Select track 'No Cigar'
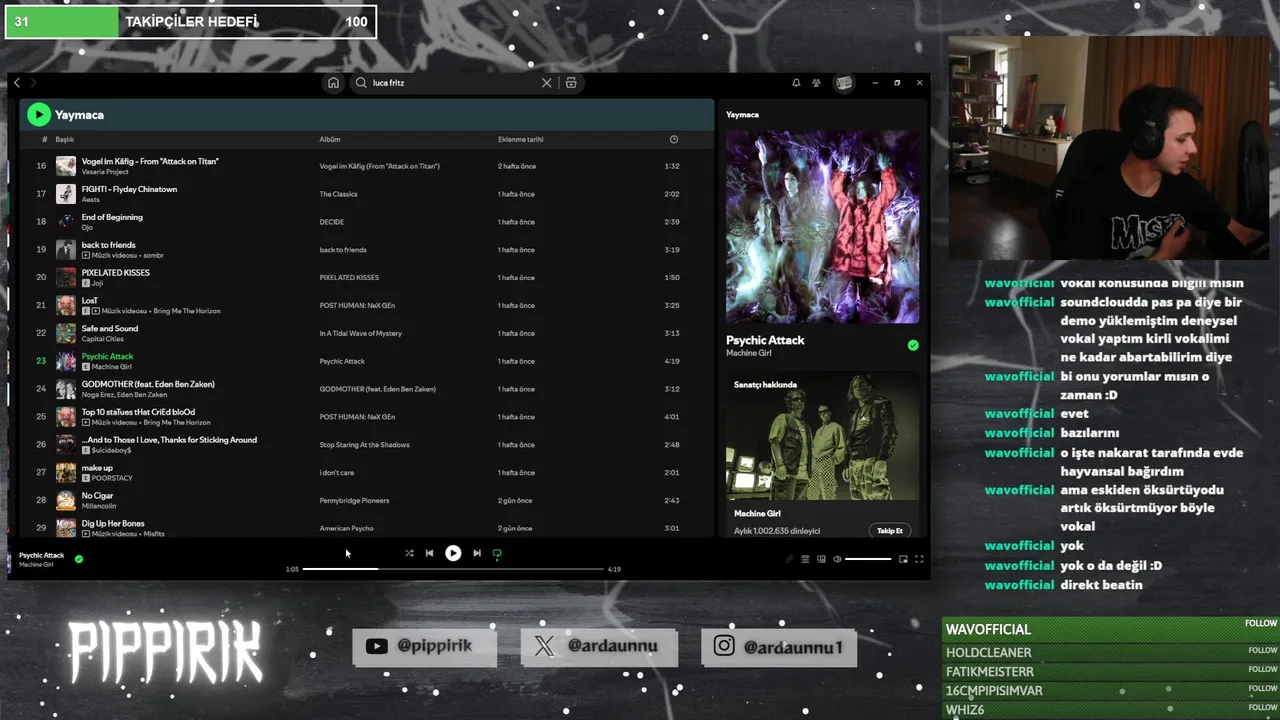Screen dimensions: 1280x720 tap(98, 497)
